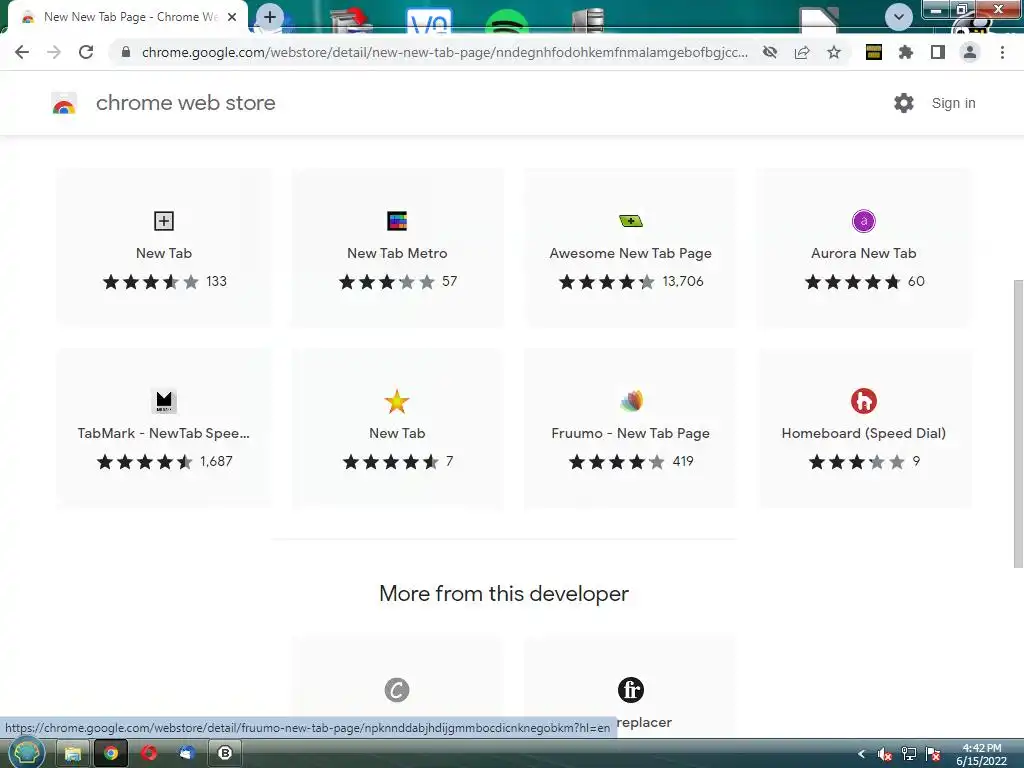The width and height of the screenshot is (1024, 768).
Task: Open the browser side panel
Action: [x=938, y=52]
